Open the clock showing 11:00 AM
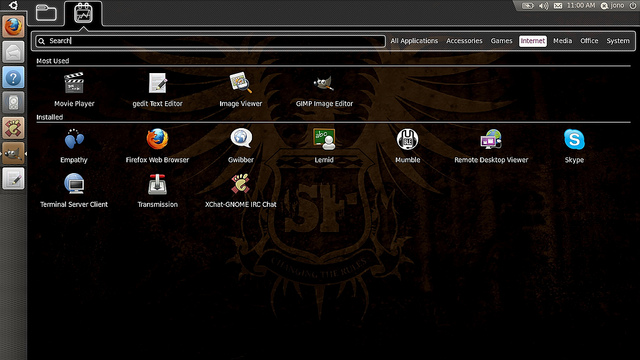Image resolution: width=640 pixels, height=360 pixels. [x=581, y=5]
